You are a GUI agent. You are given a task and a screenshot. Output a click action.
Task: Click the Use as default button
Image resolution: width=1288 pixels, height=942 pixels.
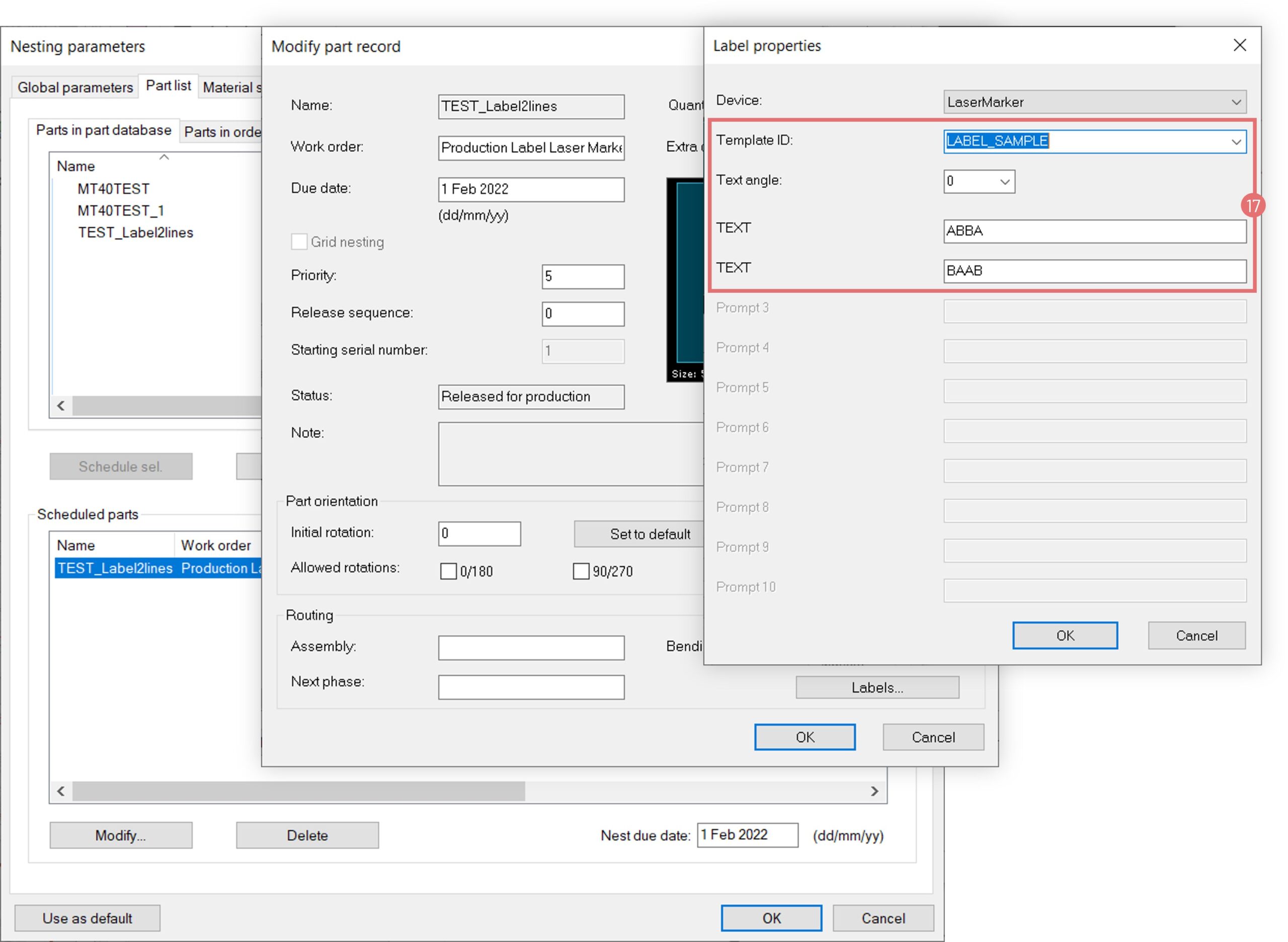(x=87, y=918)
